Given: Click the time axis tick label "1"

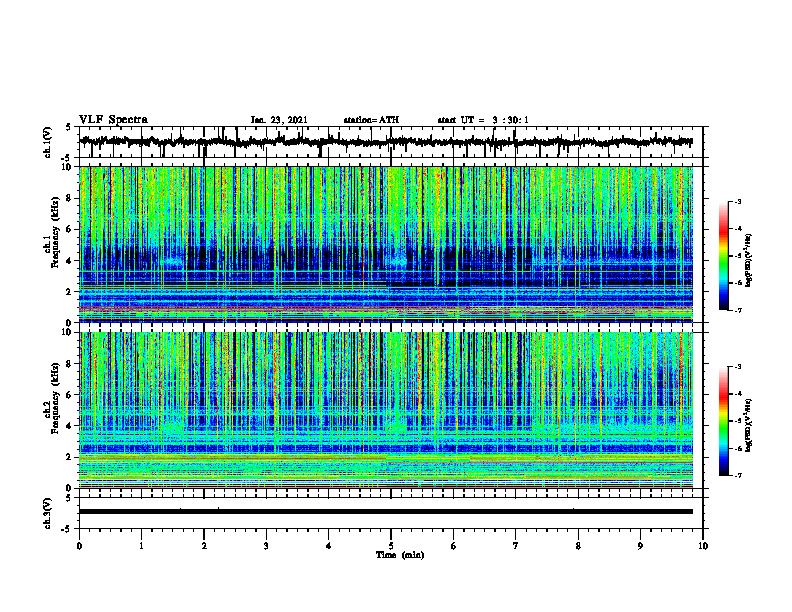Looking at the screenshot, I should pyautogui.click(x=141, y=546).
